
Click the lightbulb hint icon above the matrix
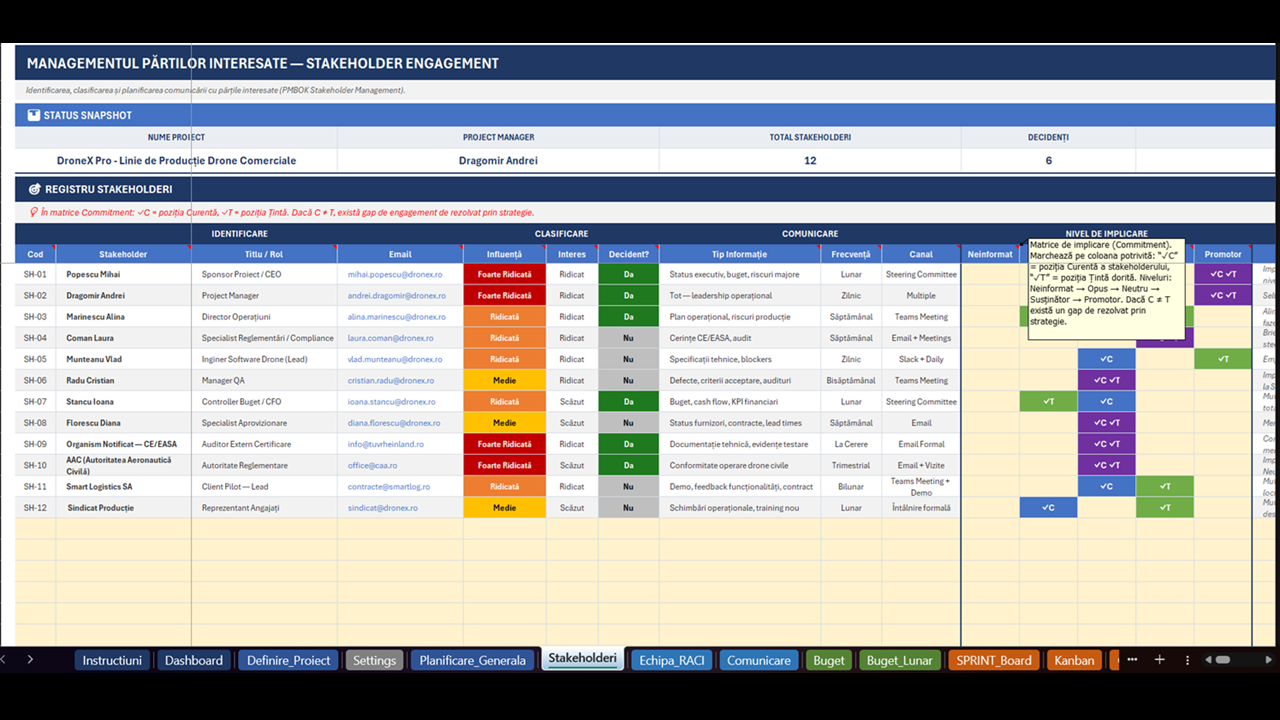[x=34, y=212]
